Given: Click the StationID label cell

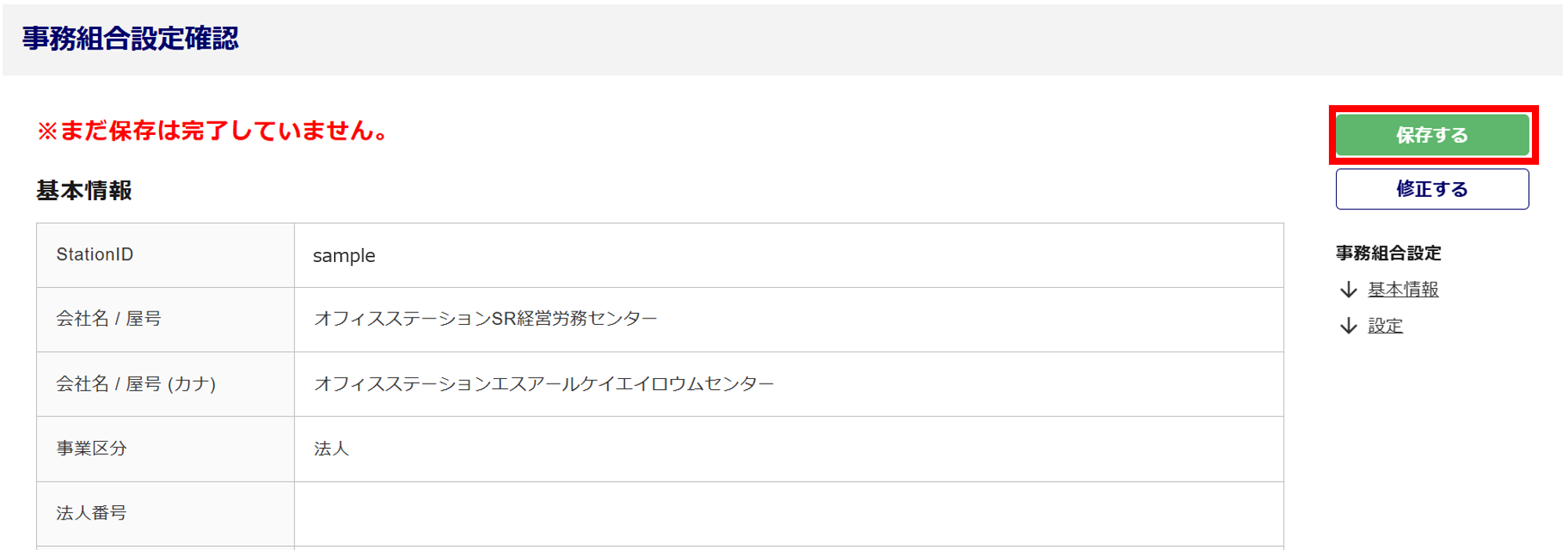Looking at the screenshot, I should click(x=95, y=254).
